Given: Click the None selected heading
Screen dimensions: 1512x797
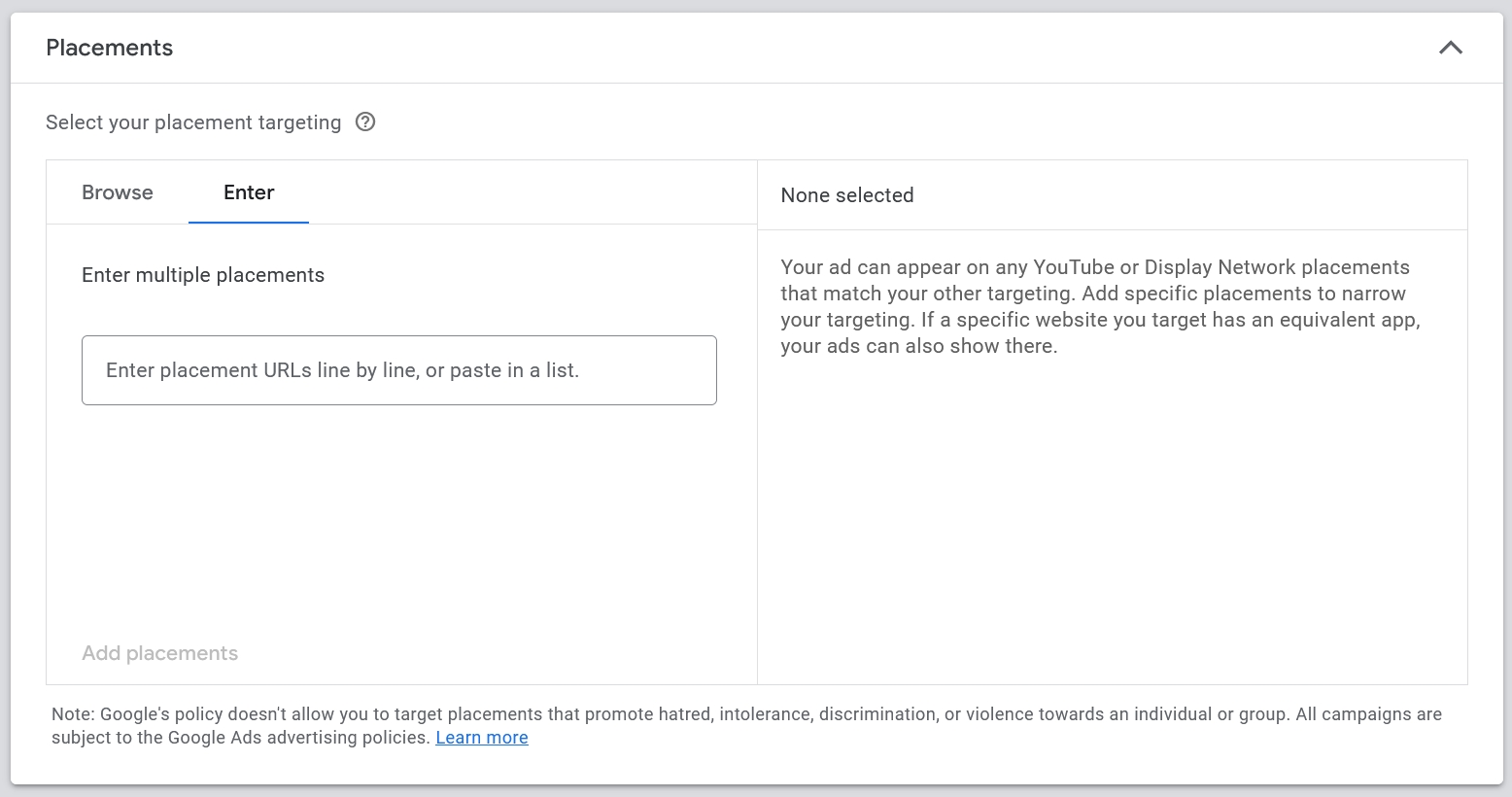Looking at the screenshot, I should click(x=847, y=195).
